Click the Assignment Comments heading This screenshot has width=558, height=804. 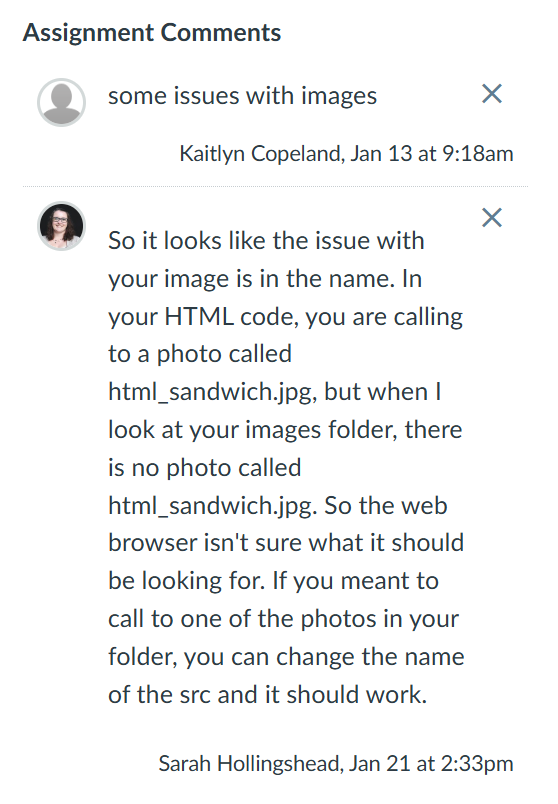coord(152,32)
